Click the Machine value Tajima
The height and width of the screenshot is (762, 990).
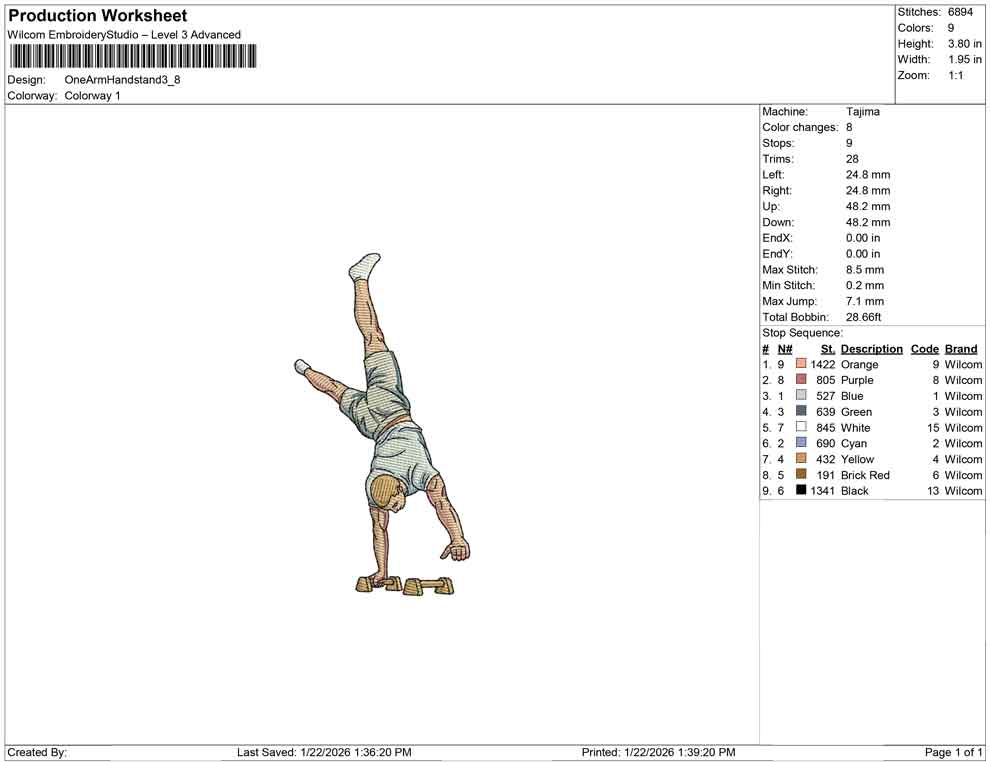pyautogui.click(x=862, y=112)
